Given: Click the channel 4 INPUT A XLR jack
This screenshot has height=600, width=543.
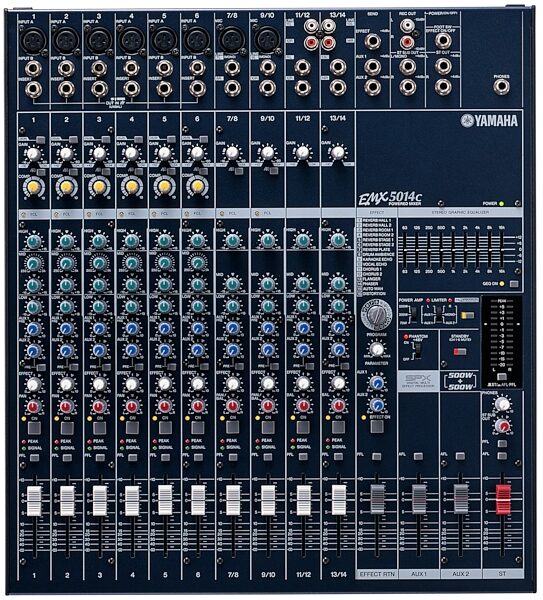Looking at the screenshot, I should (x=131, y=40).
